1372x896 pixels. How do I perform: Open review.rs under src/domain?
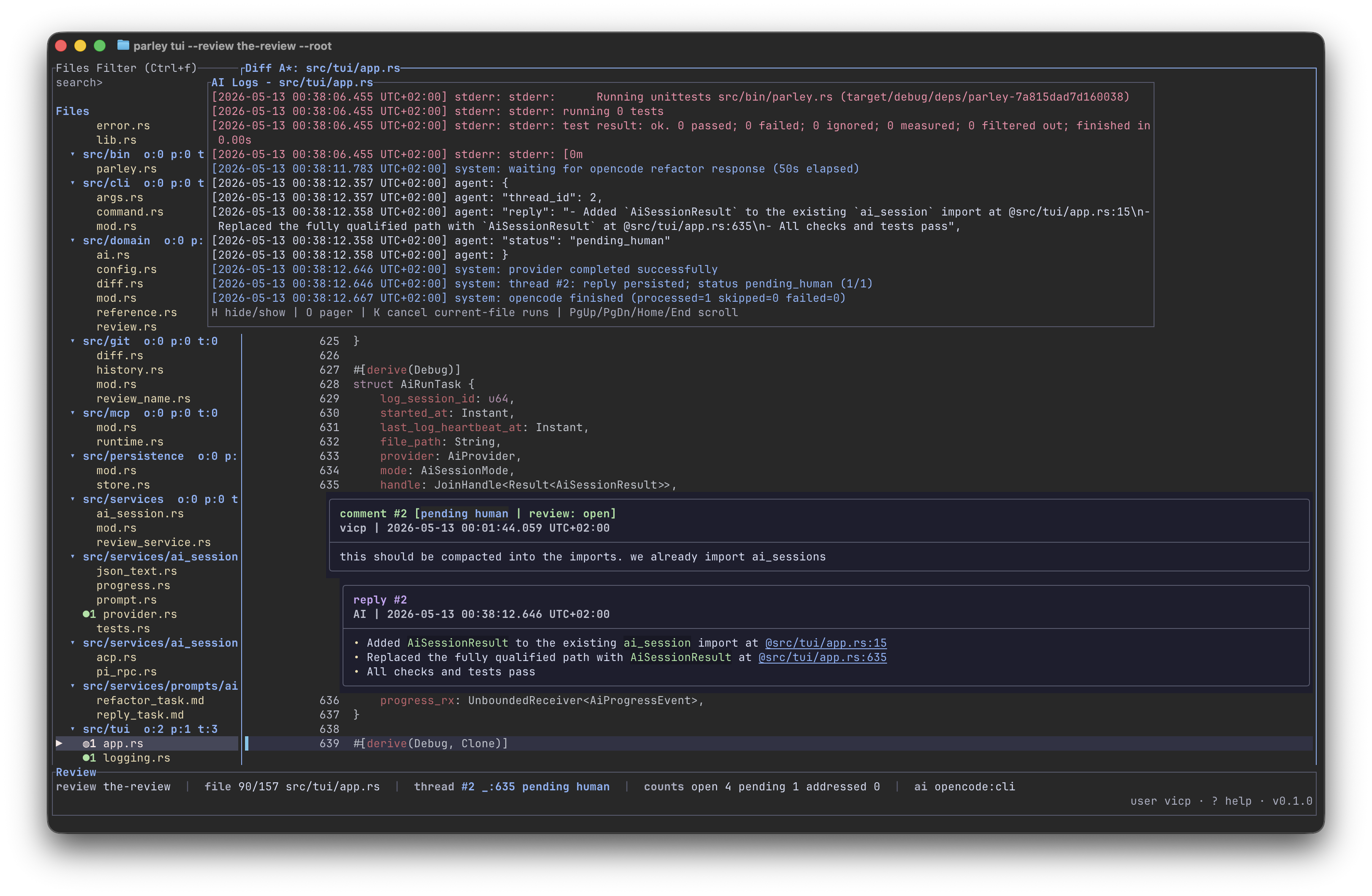click(126, 327)
